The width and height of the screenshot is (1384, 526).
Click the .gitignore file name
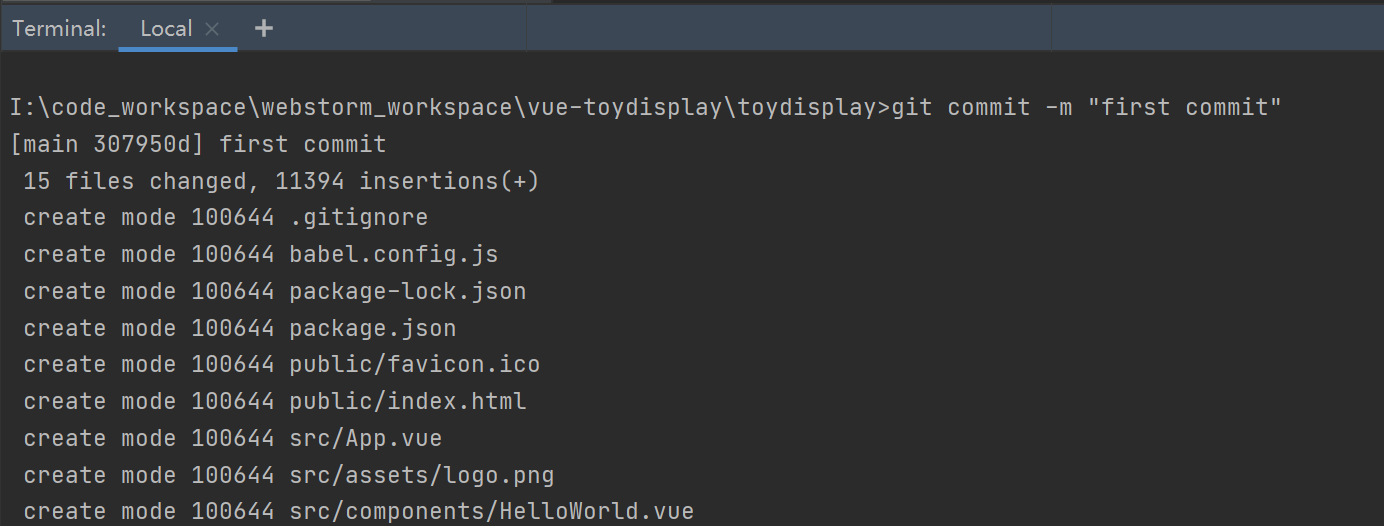[x=358, y=218]
